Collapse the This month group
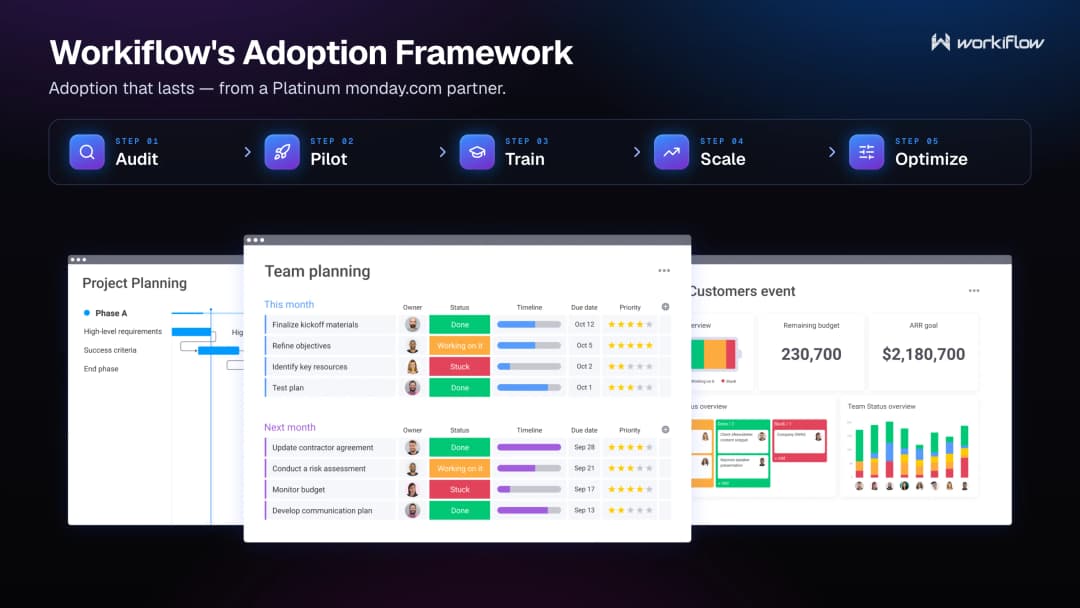Screen dimensions: 1080x608 coord(289,304)
